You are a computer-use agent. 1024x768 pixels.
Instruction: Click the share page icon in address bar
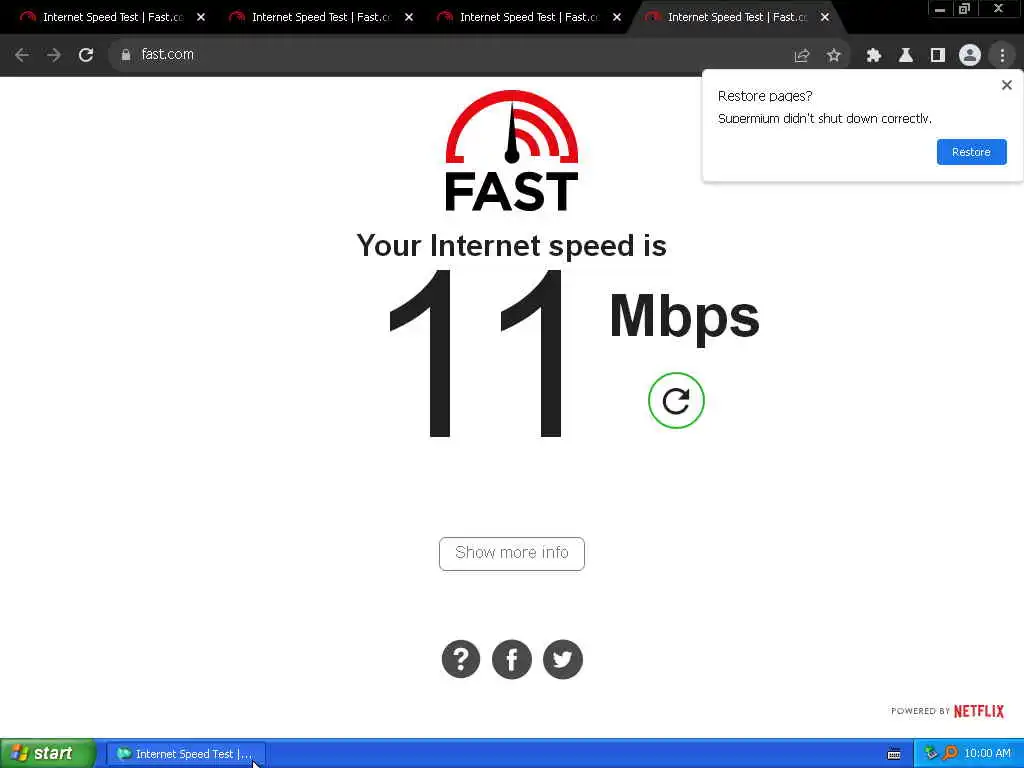(801, 56)
